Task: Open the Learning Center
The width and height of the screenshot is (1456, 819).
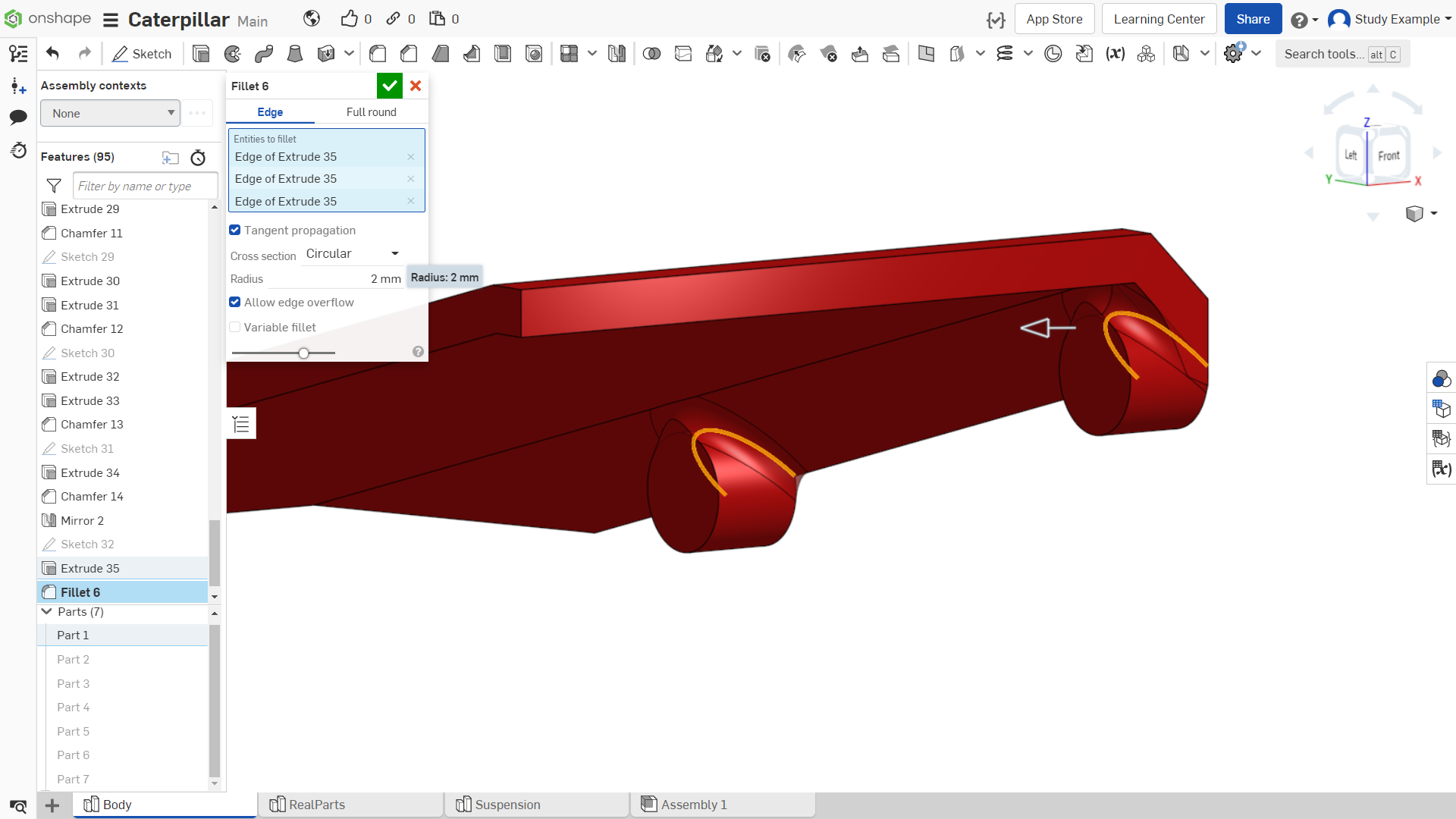Action: (1159, 19)
